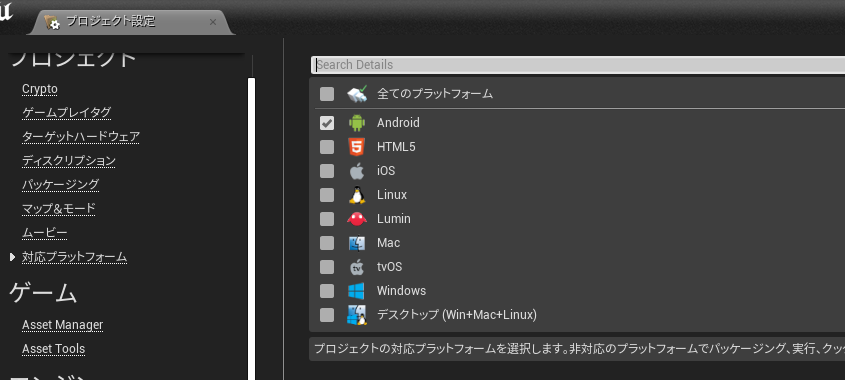Image resolution: width=845 pixels, height=380 pixels.
Task: Enable the Lumin platform checkbox
Action: point(327,219)
